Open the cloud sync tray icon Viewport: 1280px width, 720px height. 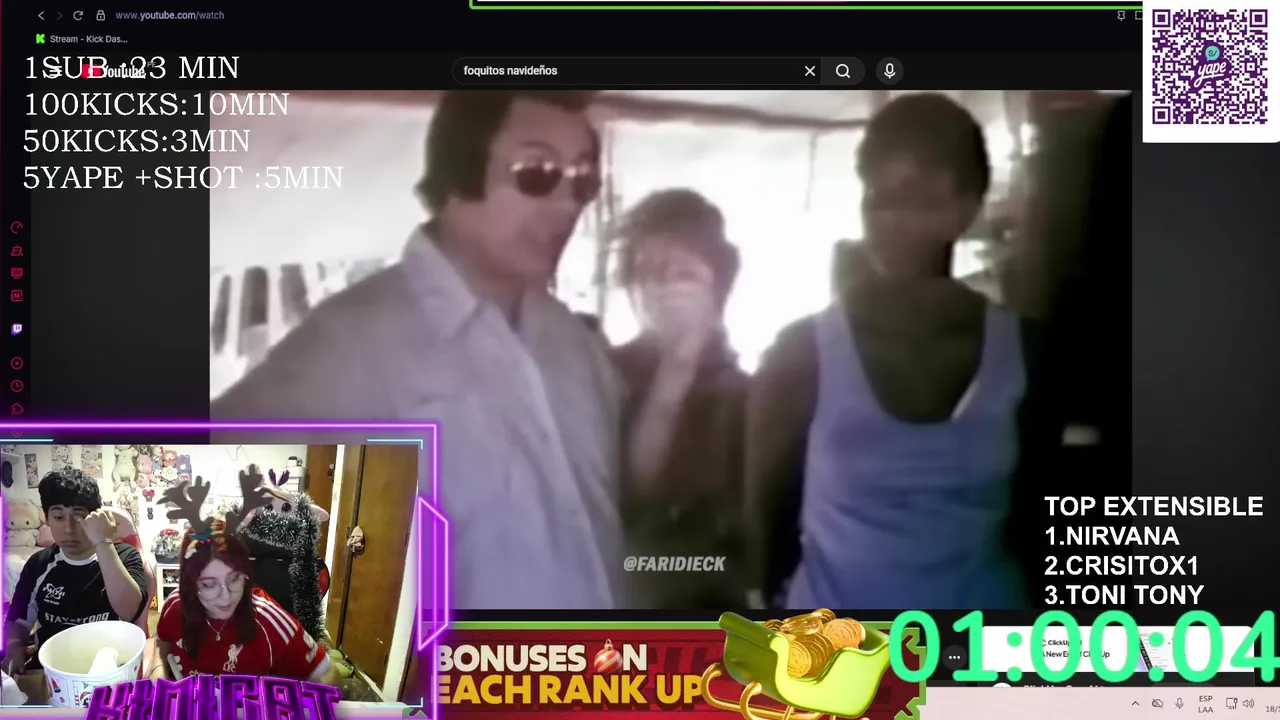click(1158, 704)
